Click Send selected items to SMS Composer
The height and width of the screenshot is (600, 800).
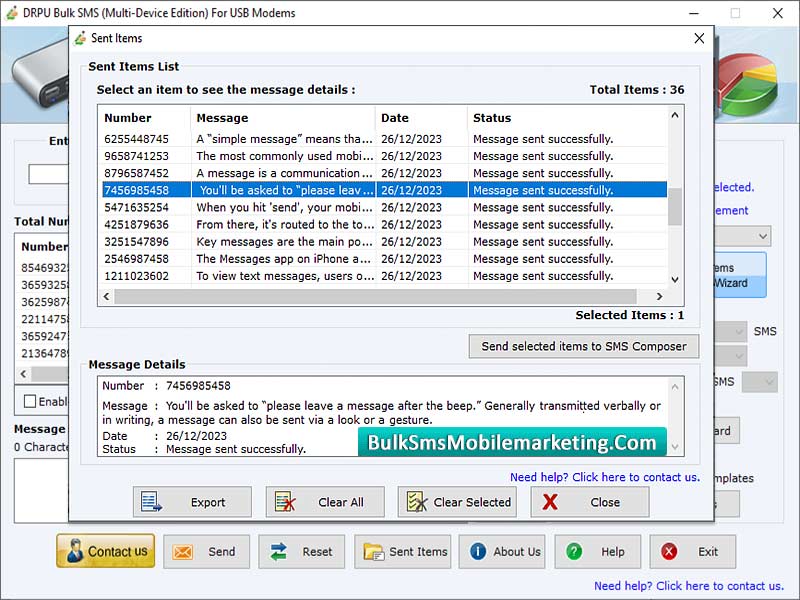584,346
